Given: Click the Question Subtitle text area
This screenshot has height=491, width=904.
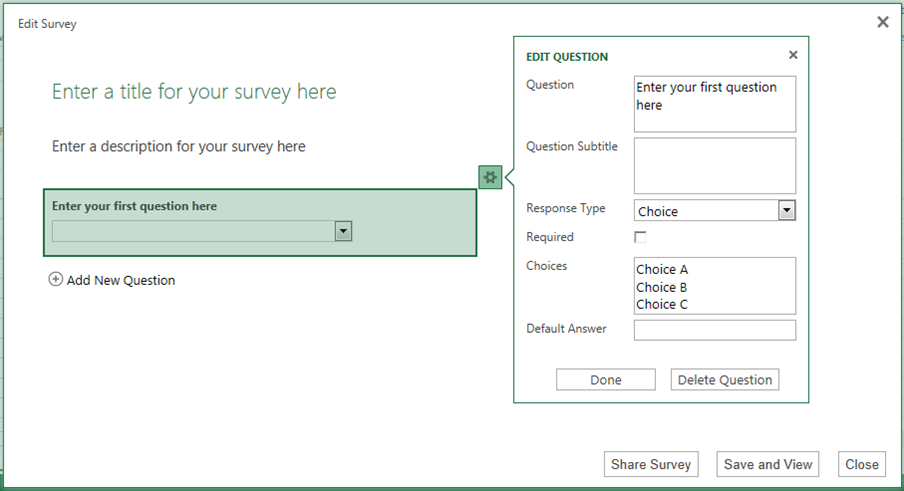Looking at the screenshot, I should click(714, 165).
